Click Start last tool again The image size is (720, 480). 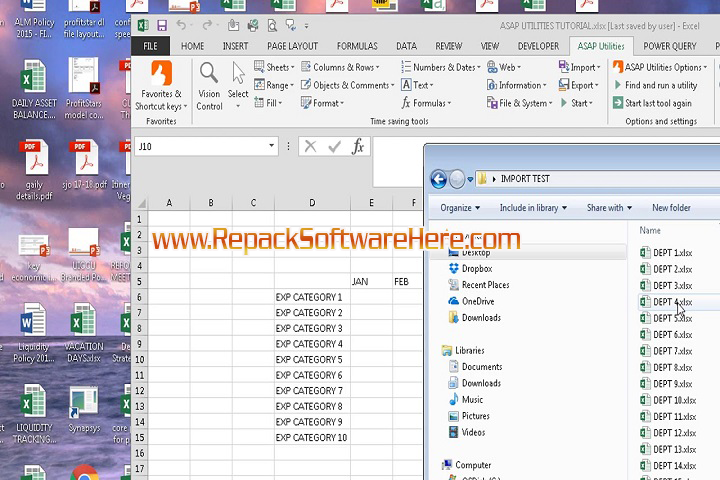(x=652, y=103)
